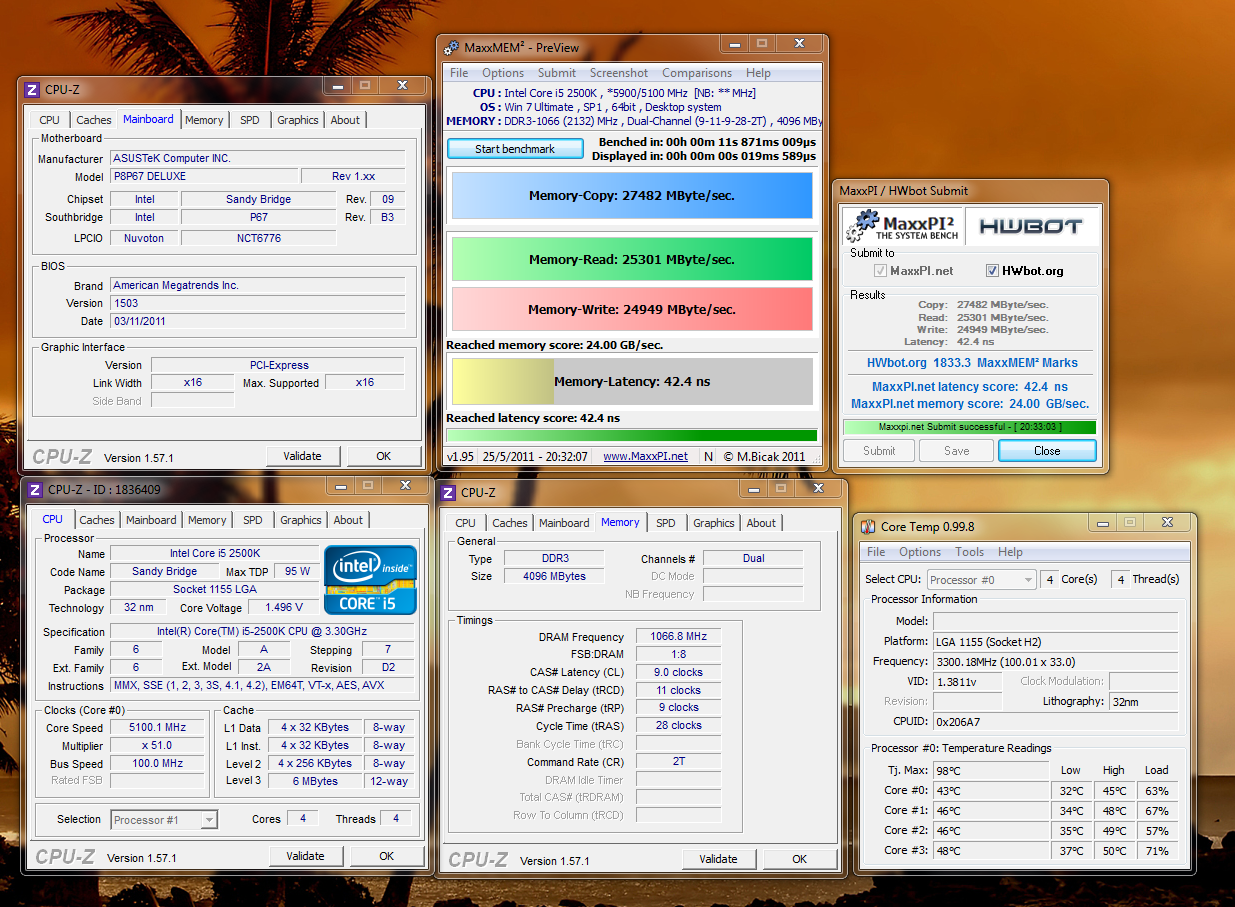Switch to the Caches tab in the CPU-Z mainboard window

click(x=94, y=120)
